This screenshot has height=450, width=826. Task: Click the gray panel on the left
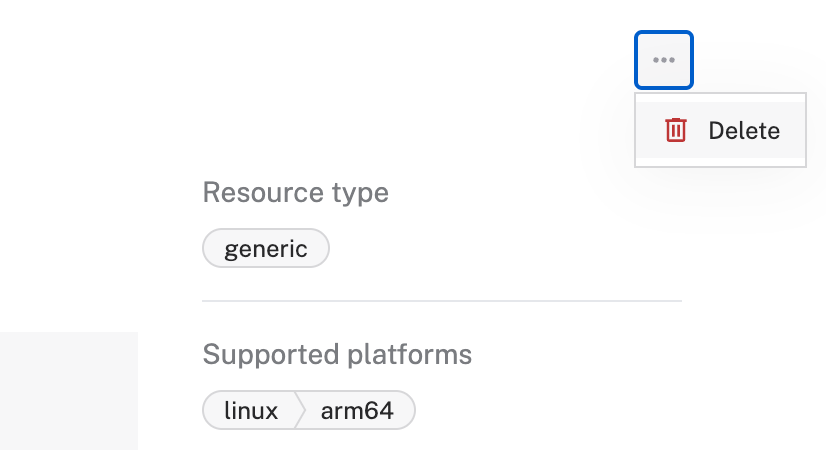(68, 390)
